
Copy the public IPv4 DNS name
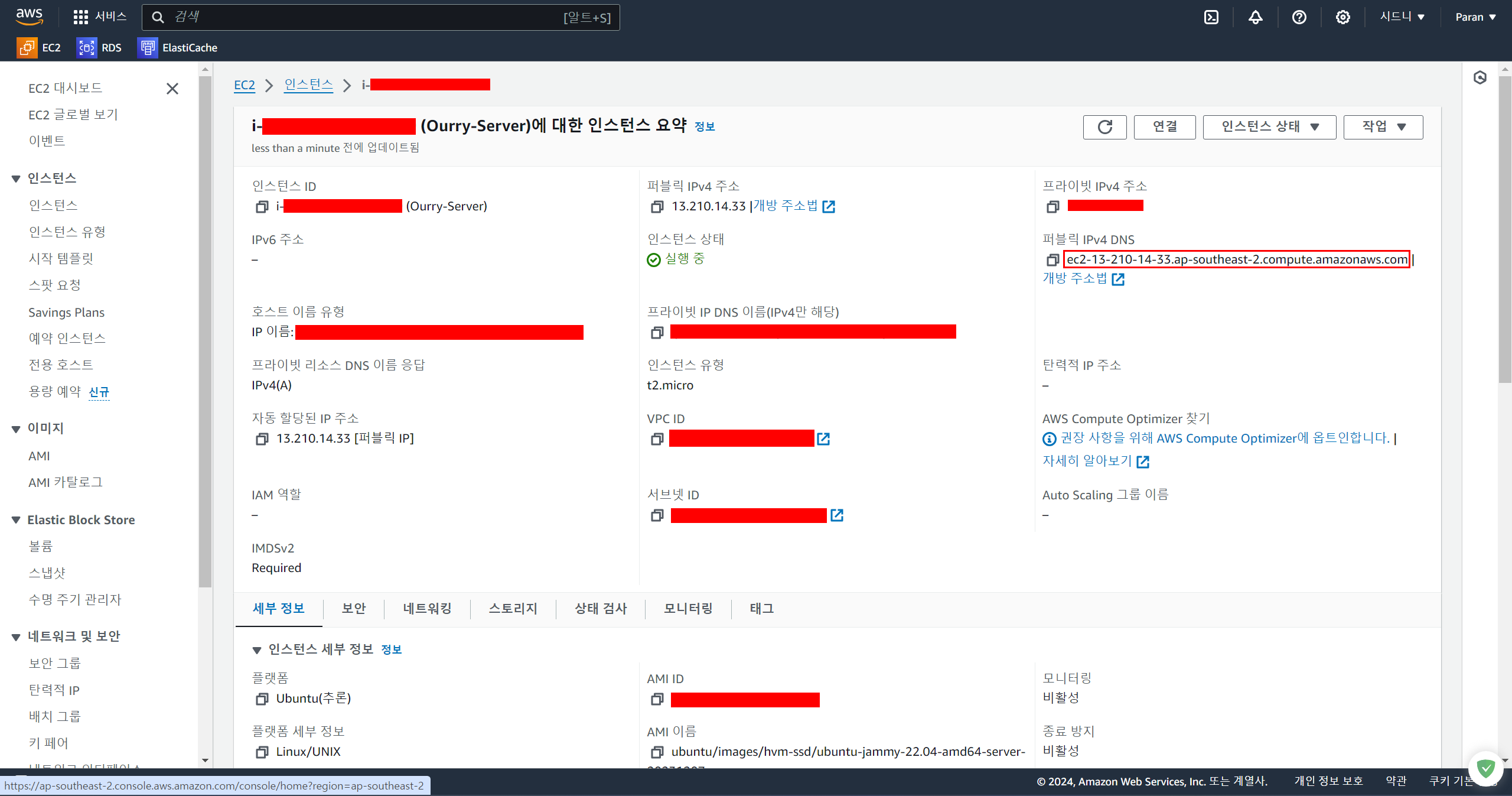coord(1052,260)
